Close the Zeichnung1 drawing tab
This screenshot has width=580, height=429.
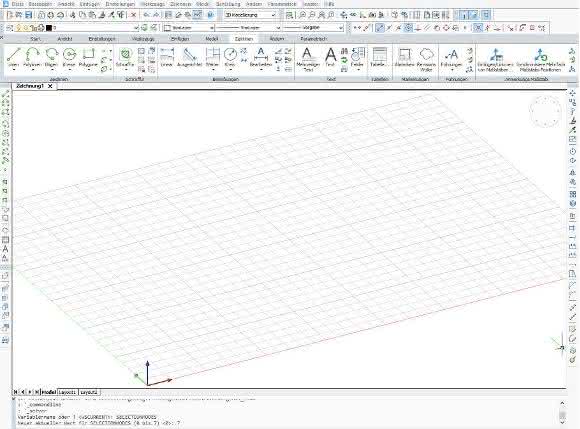point(50,86)
